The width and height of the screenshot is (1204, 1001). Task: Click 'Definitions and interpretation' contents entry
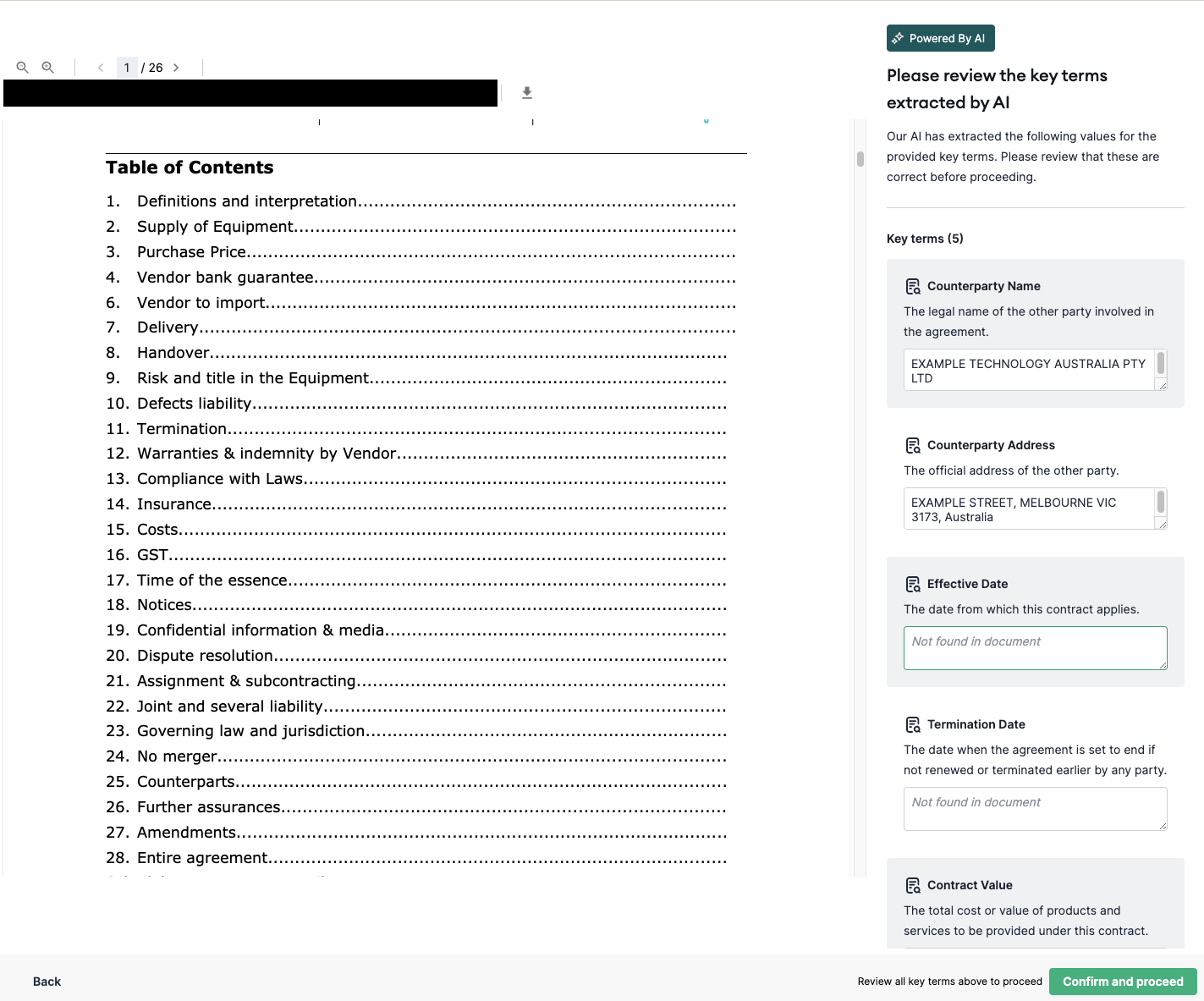click(421, 201)
